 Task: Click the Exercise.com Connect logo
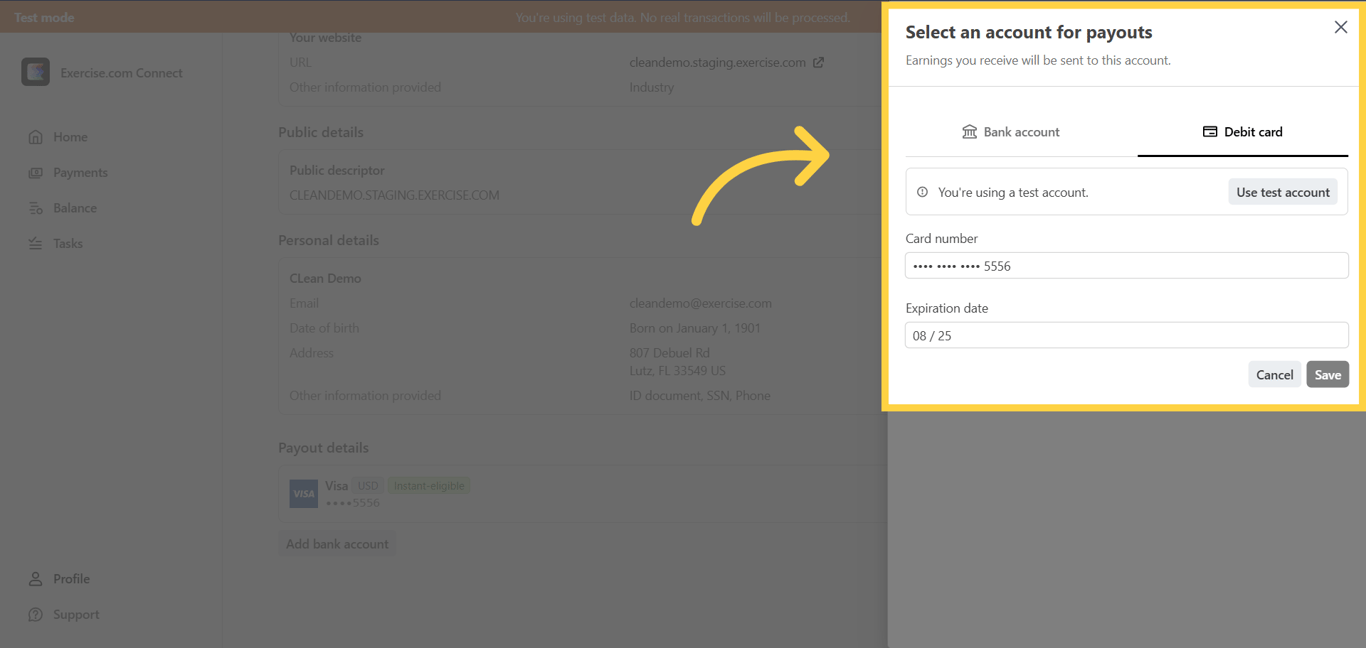coord(35,72)
